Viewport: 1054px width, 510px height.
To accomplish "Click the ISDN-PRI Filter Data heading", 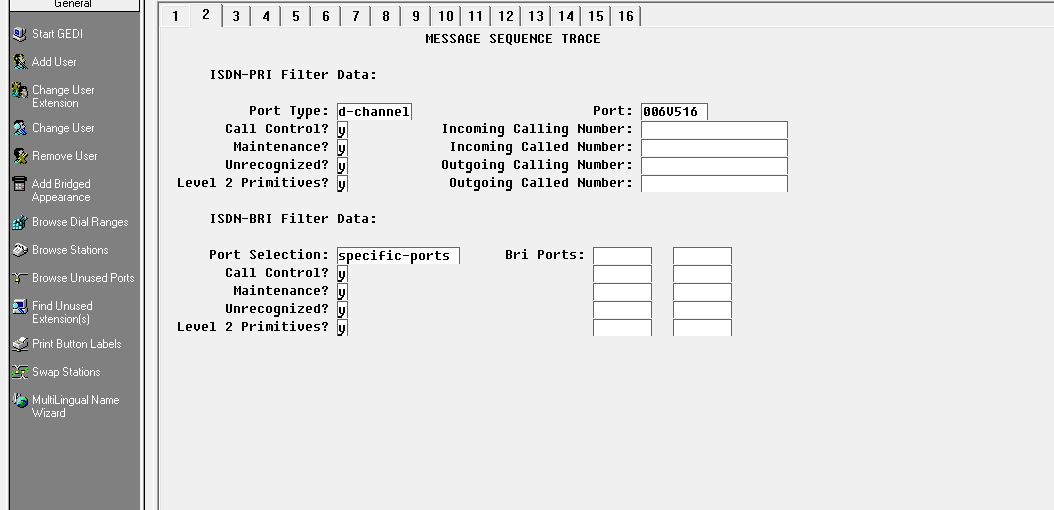I will click(x=293, y=75).
